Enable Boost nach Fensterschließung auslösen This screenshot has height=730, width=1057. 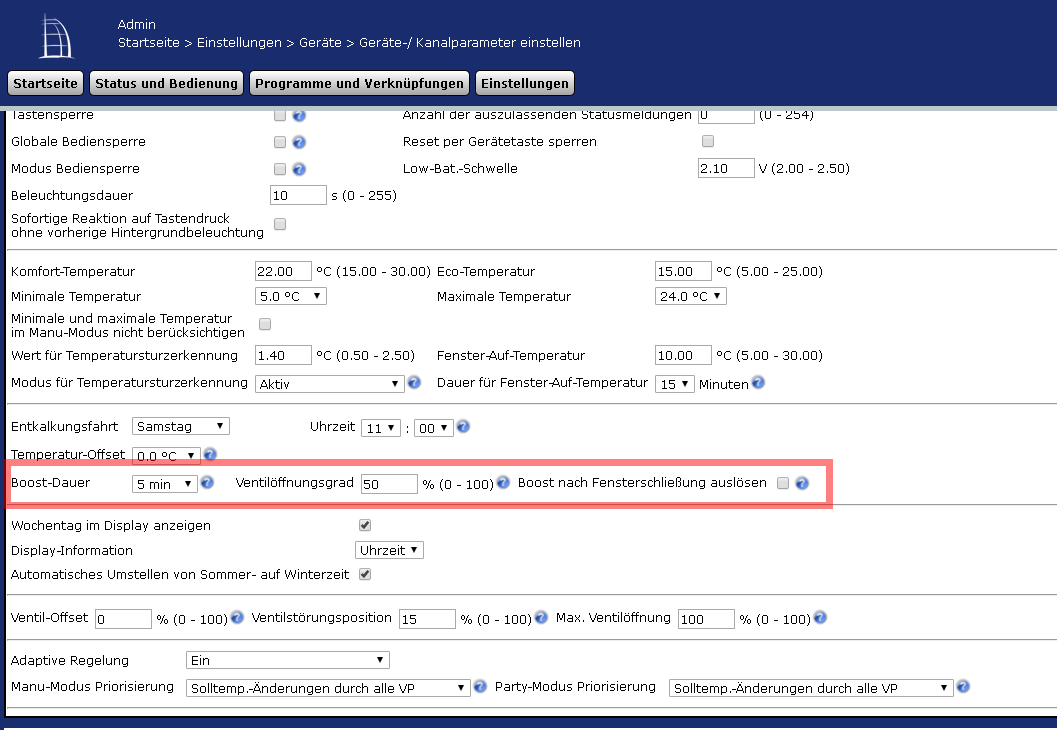point(783,483)
